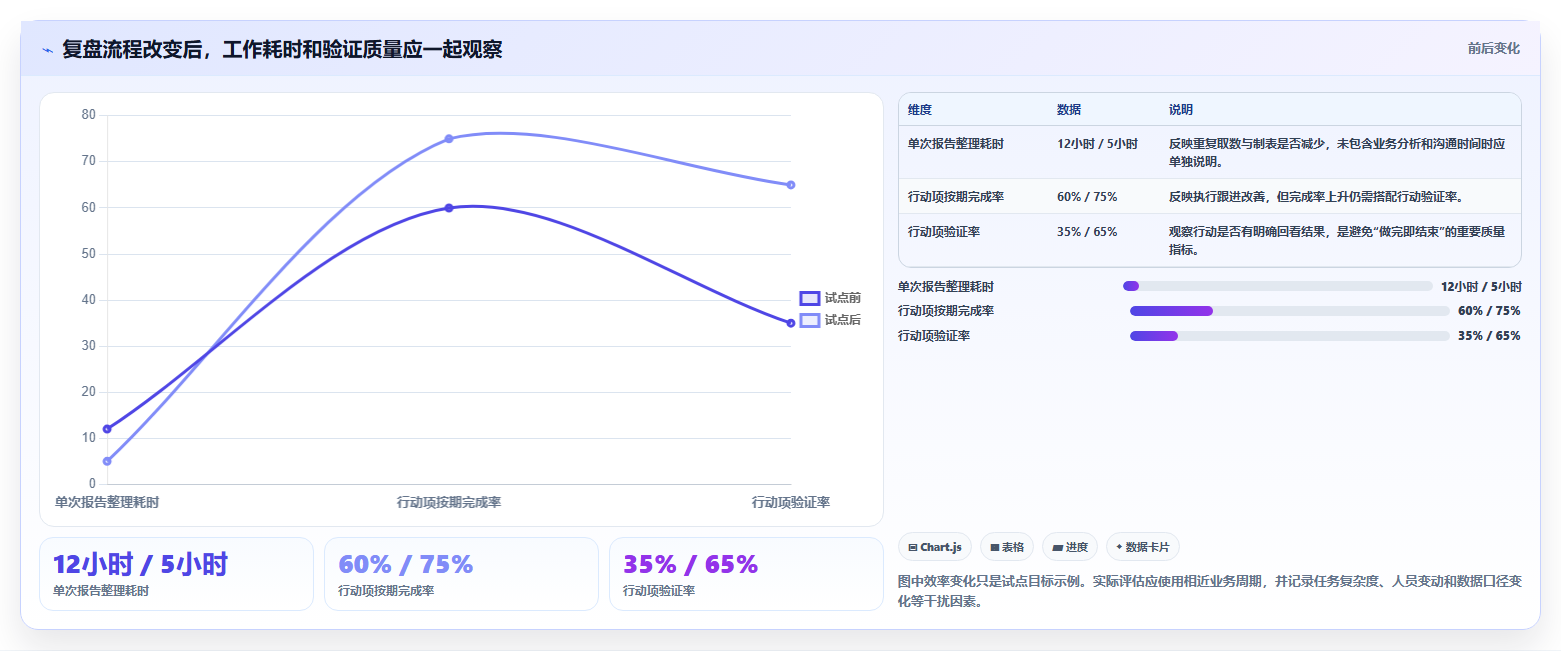Click the 试点前 data point at 60

tap(449, 208)
